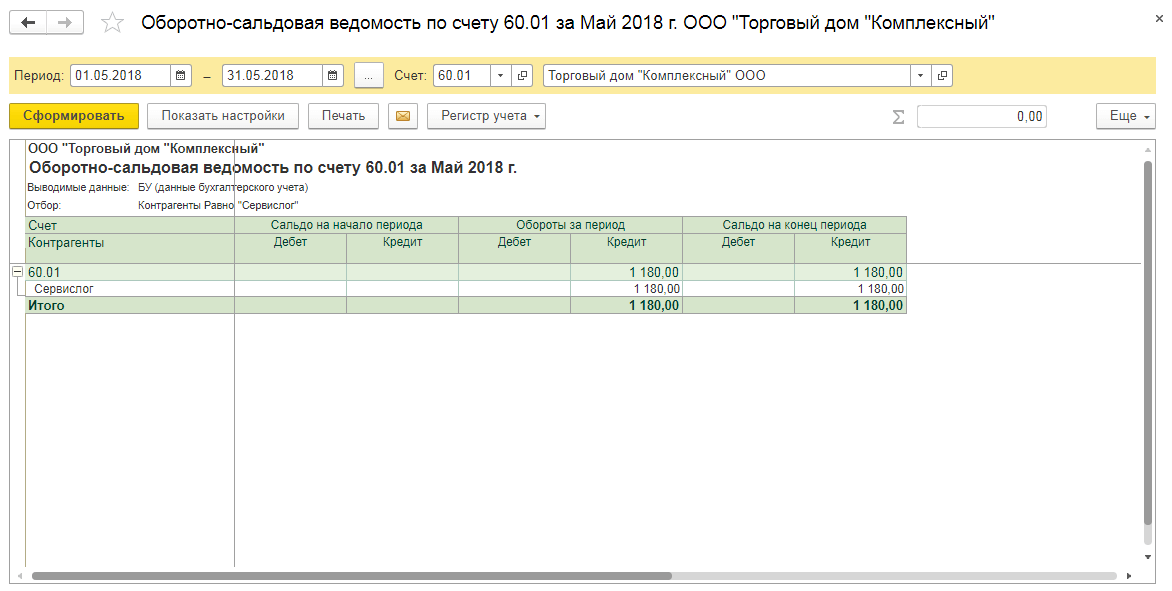Send report by email envelope icon
This screenshot has height=591, width=1172.
(403, 116)
